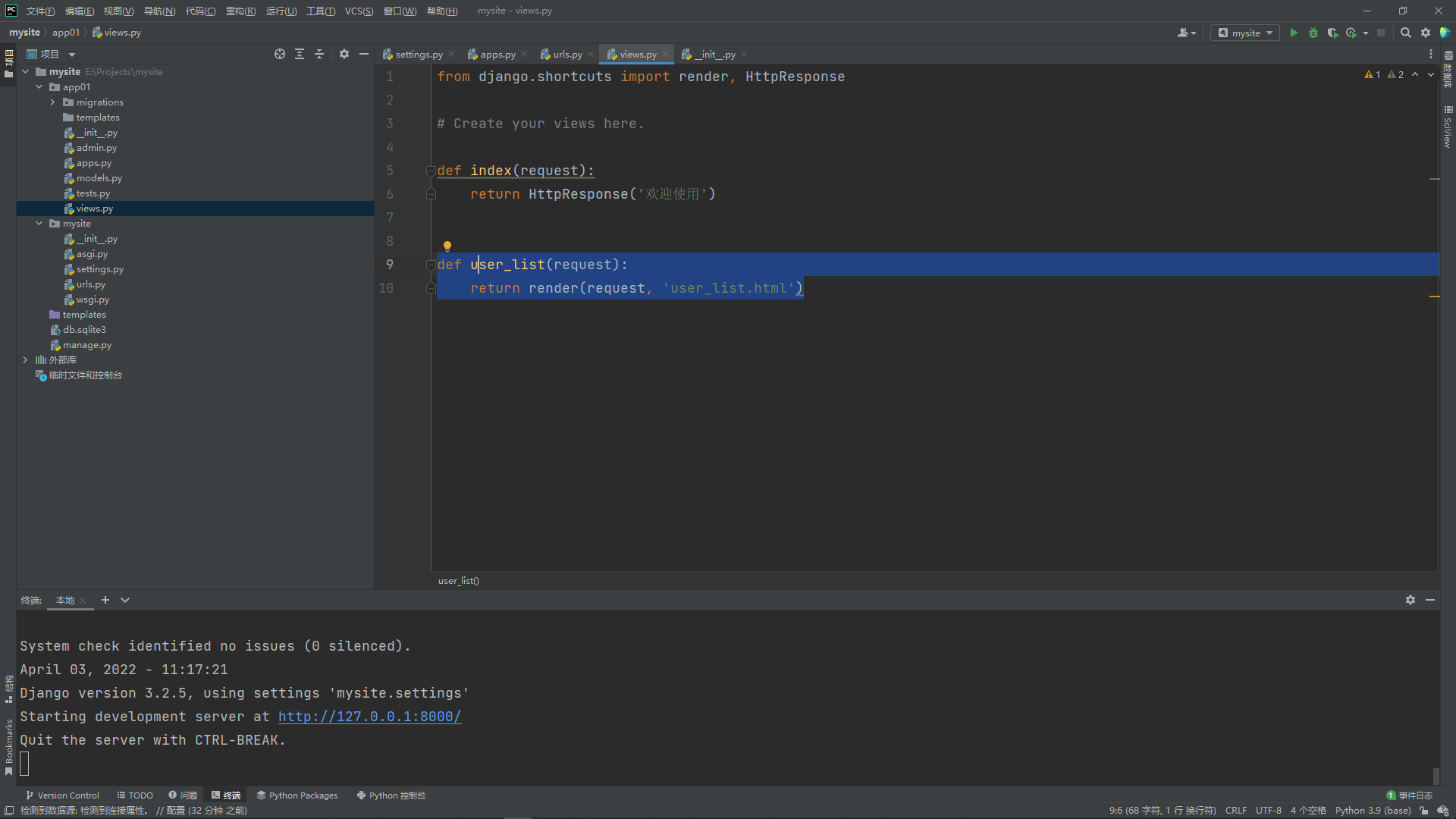Collapse the inner mysite package folder
Screen dimensions: 1456x819
point(39,224)
